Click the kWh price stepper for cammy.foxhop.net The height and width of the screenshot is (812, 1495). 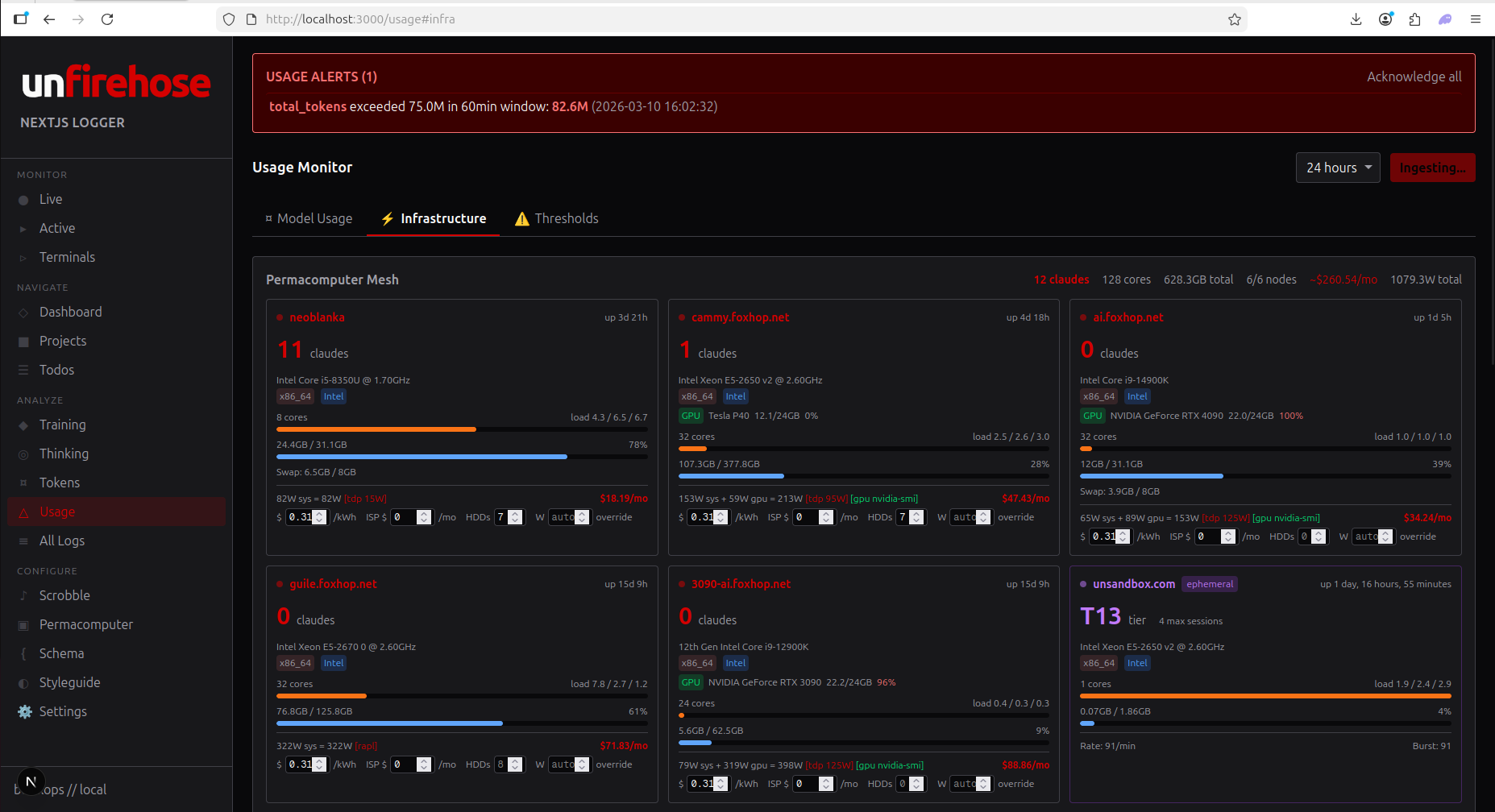click(721, 517)
